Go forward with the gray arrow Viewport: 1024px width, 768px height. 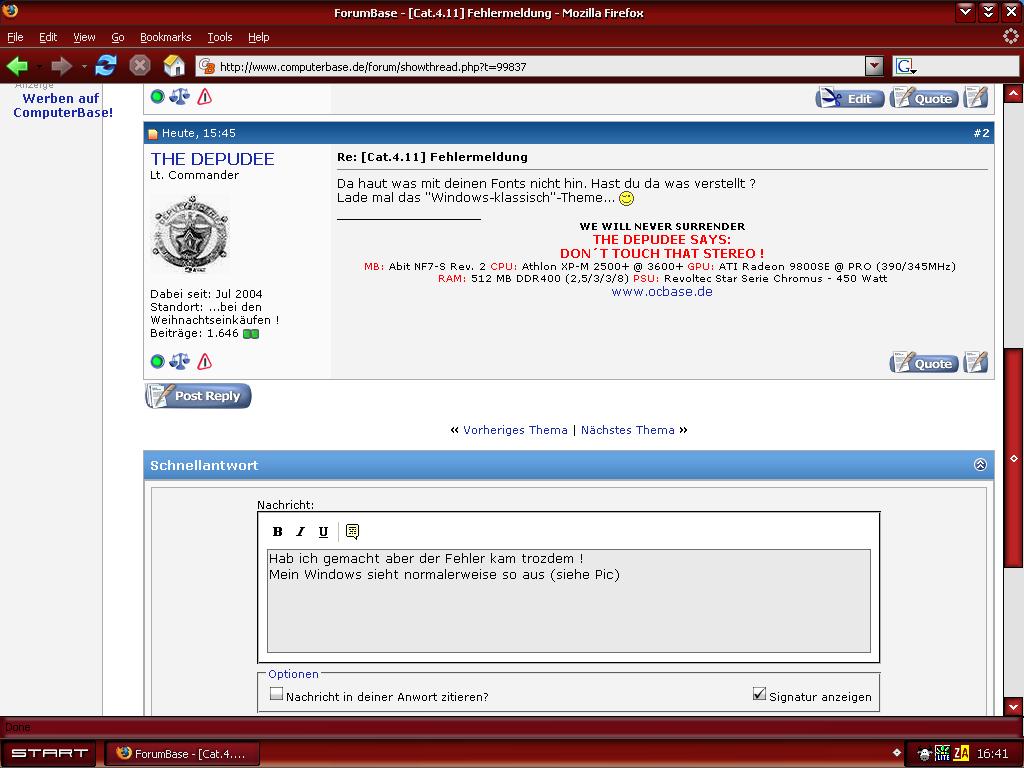click(61, 66)
